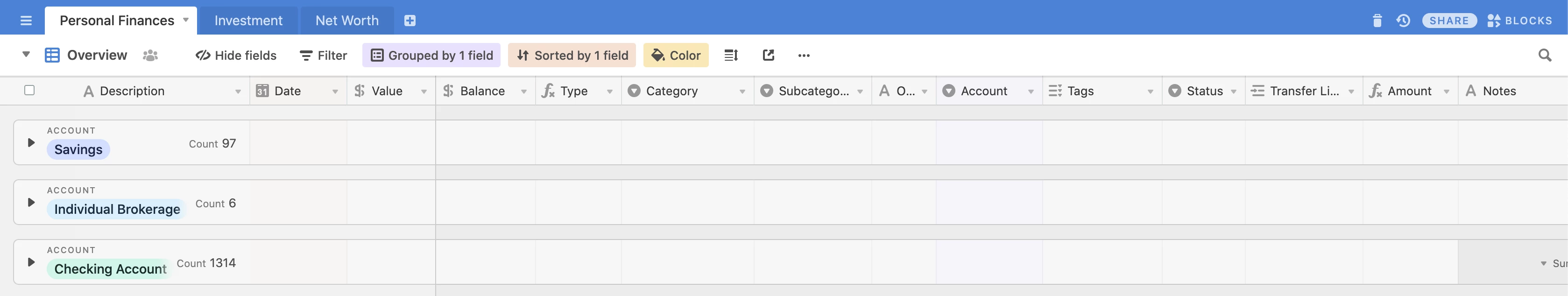Open Personal Finances tab dropdown arrow
The image size is (1568, 296).
[186, 20]
